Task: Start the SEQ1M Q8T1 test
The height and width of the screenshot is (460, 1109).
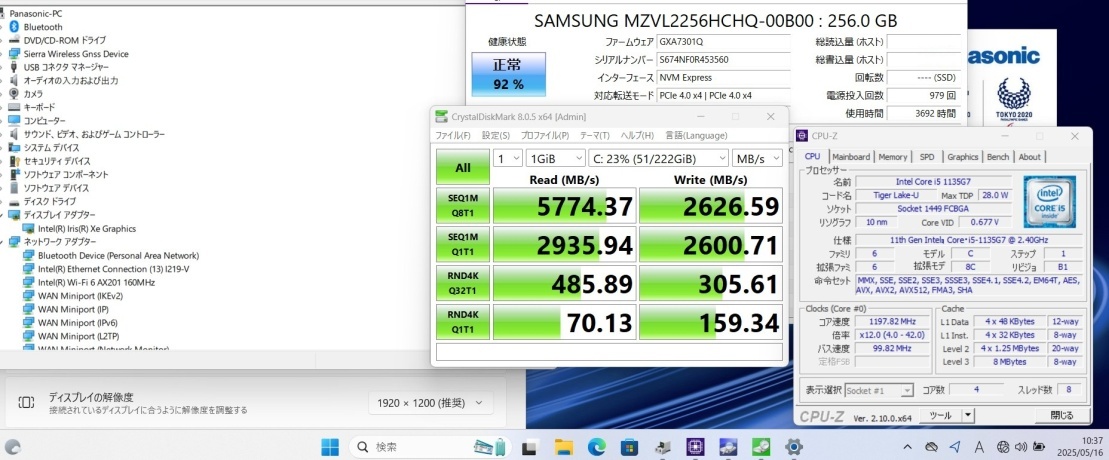Action: 463,205
